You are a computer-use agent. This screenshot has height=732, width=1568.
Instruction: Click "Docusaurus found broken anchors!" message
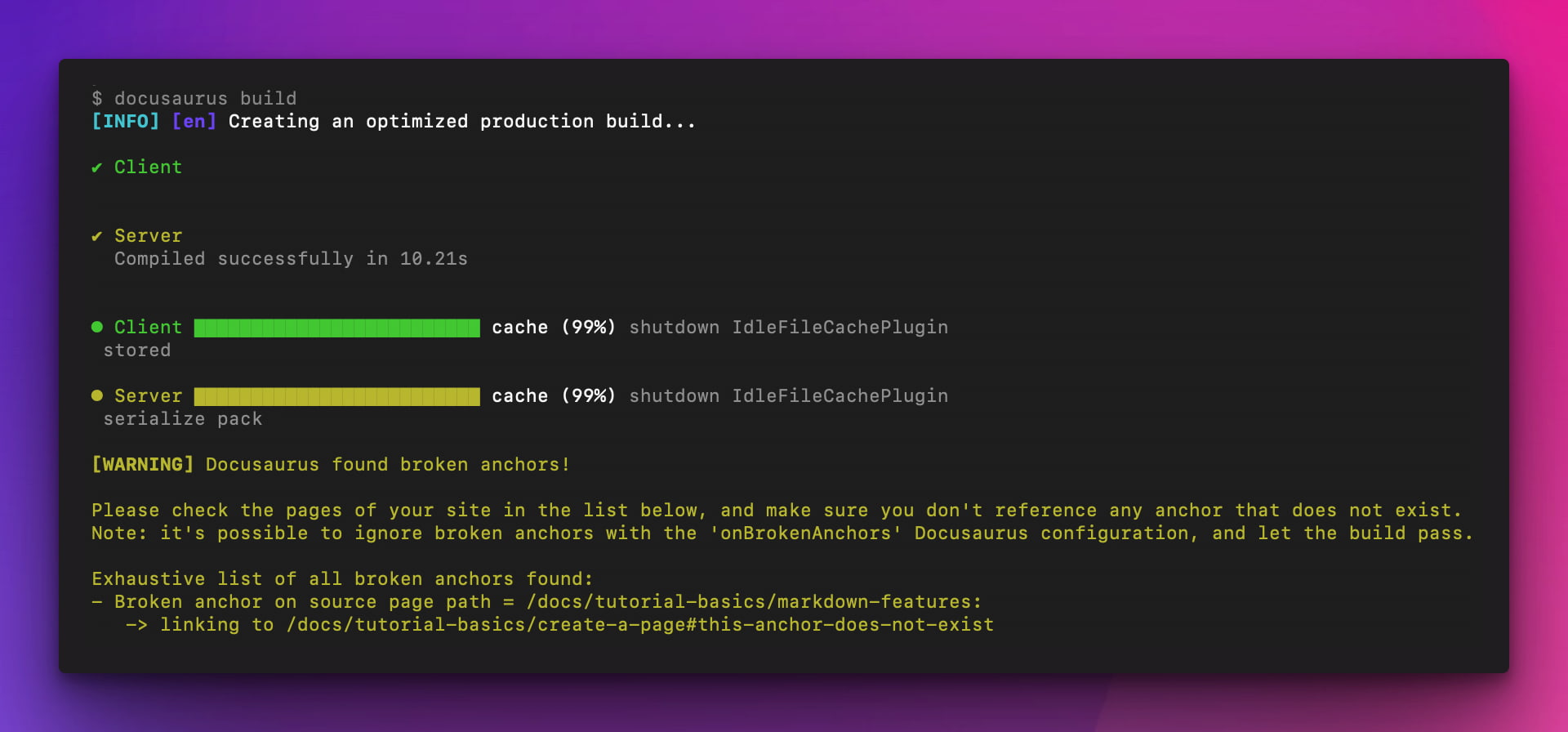[x=388, y=465]
